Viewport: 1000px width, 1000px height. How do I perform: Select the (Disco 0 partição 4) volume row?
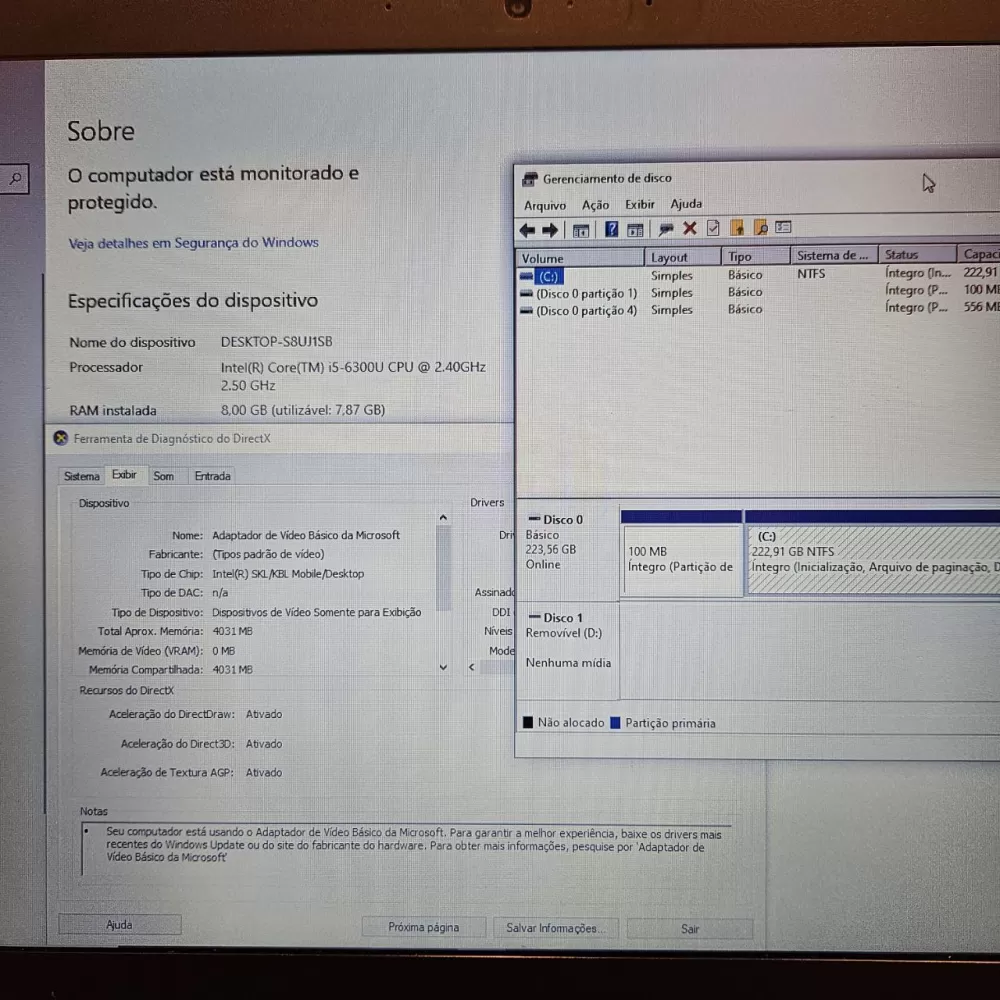pyautogui.click(x=758, y=309)
